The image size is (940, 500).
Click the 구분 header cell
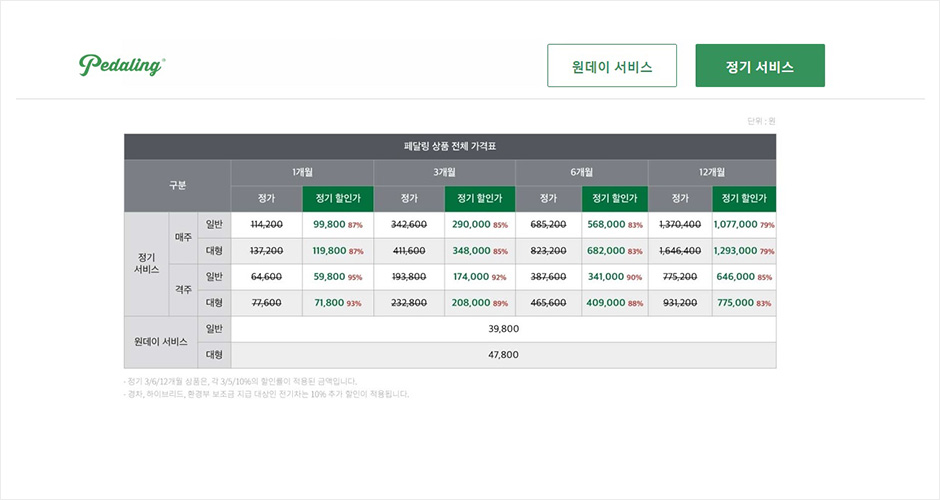[177, 185]
